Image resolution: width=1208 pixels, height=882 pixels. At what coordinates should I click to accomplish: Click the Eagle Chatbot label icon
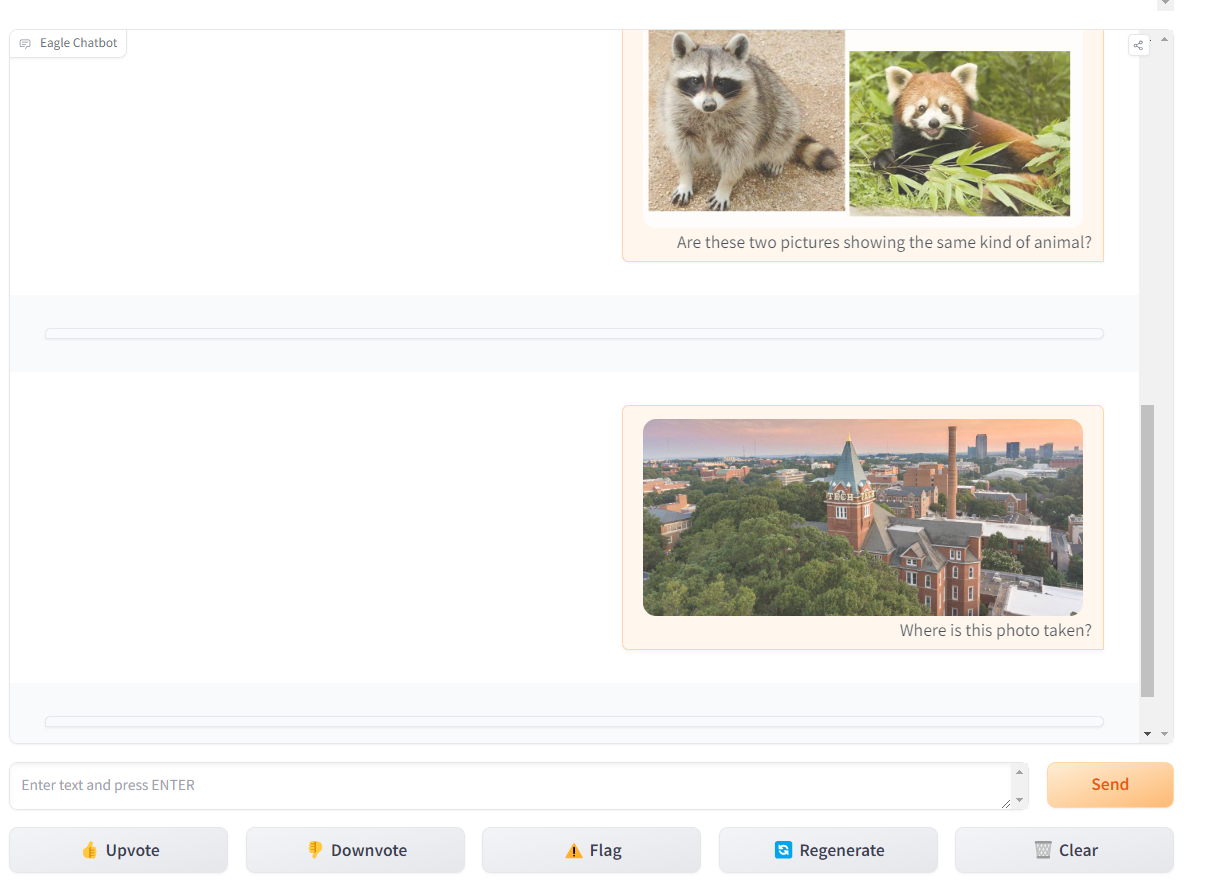pyautogui.click(x=25, y=44)
